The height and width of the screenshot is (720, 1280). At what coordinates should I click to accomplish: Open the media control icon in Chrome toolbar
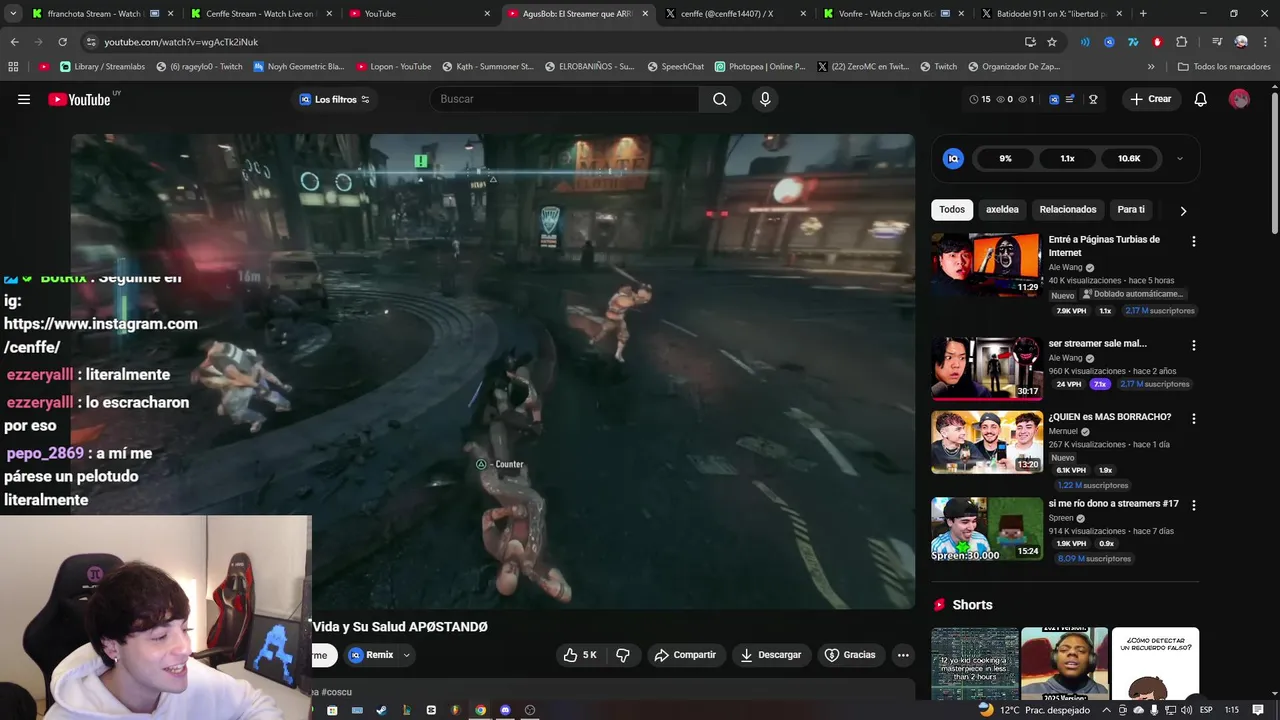tap(1216, 42)
